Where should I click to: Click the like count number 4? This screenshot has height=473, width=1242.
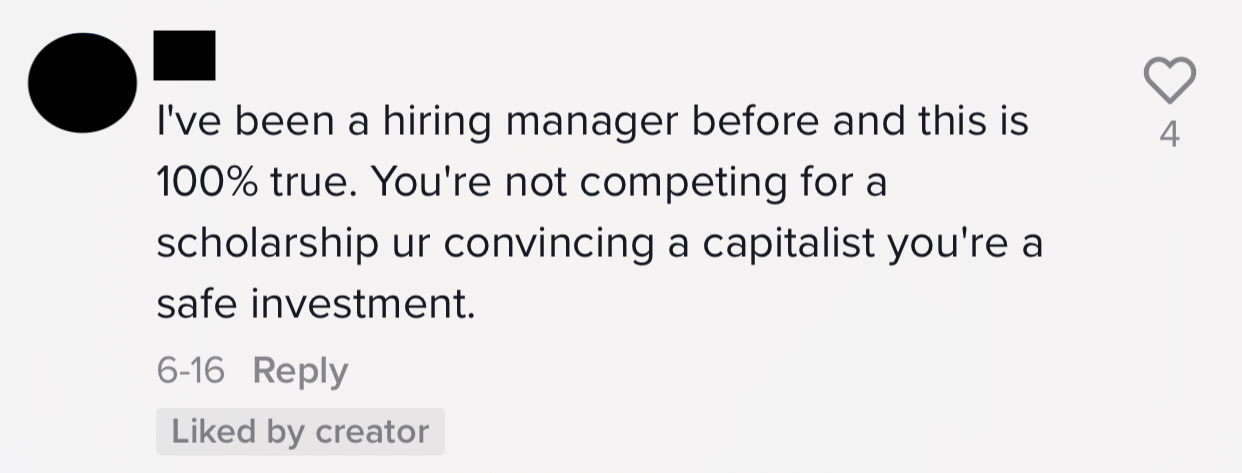click(x=1169, y=135)
